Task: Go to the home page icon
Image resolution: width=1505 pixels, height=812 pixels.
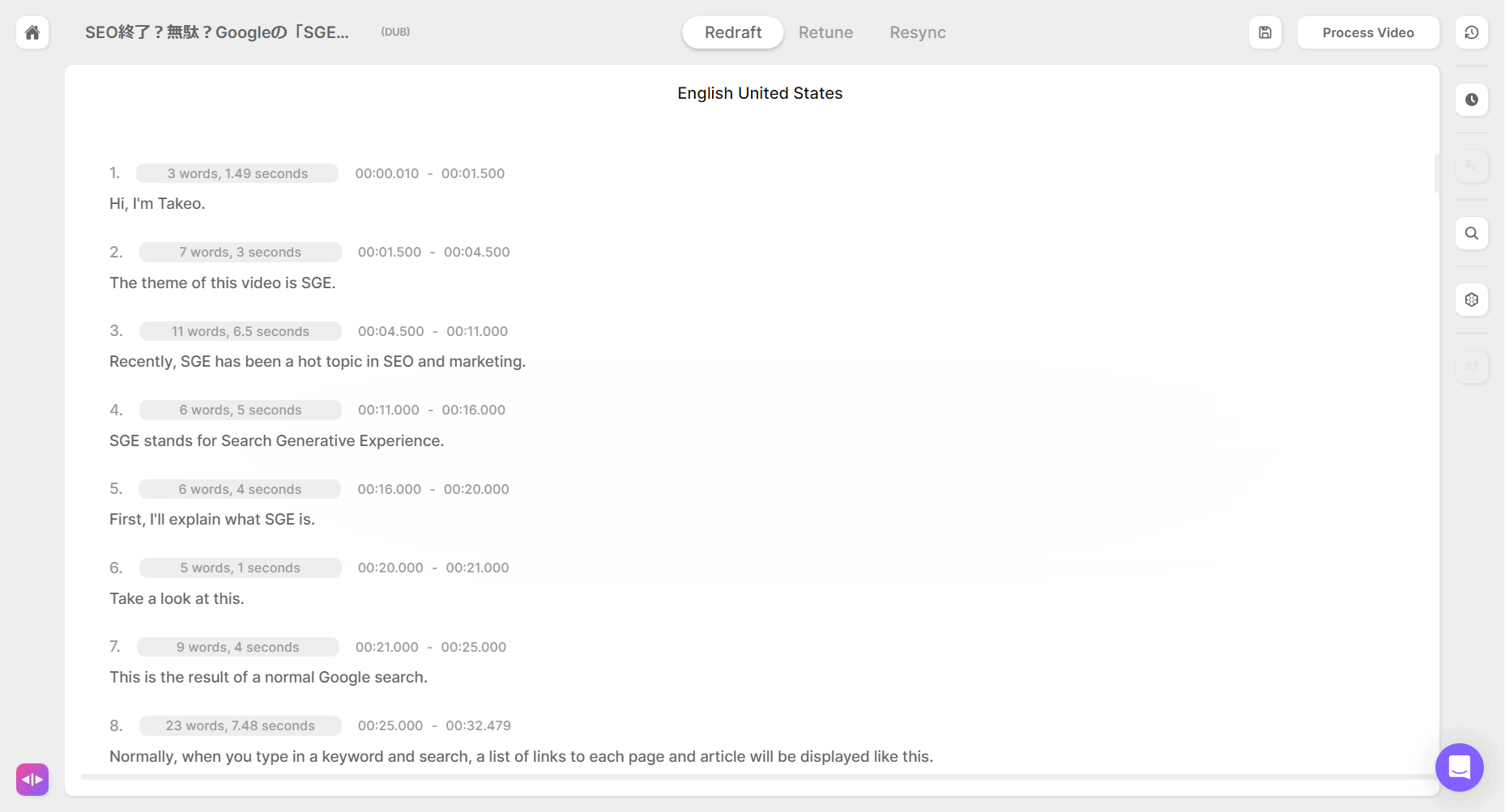Action: tap(32, 32)
